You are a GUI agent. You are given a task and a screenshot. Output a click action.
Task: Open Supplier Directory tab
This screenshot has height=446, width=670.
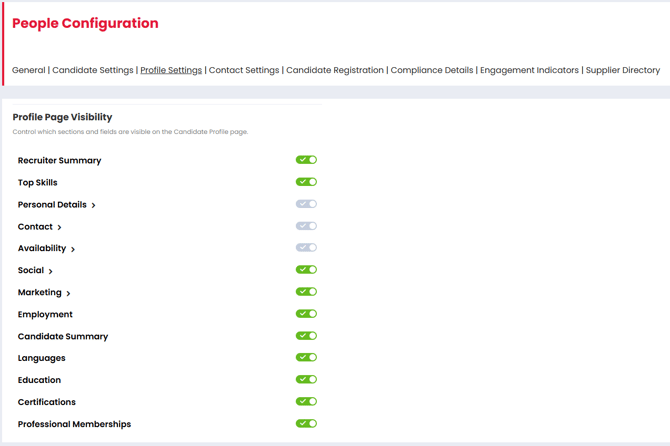[622, 70]
